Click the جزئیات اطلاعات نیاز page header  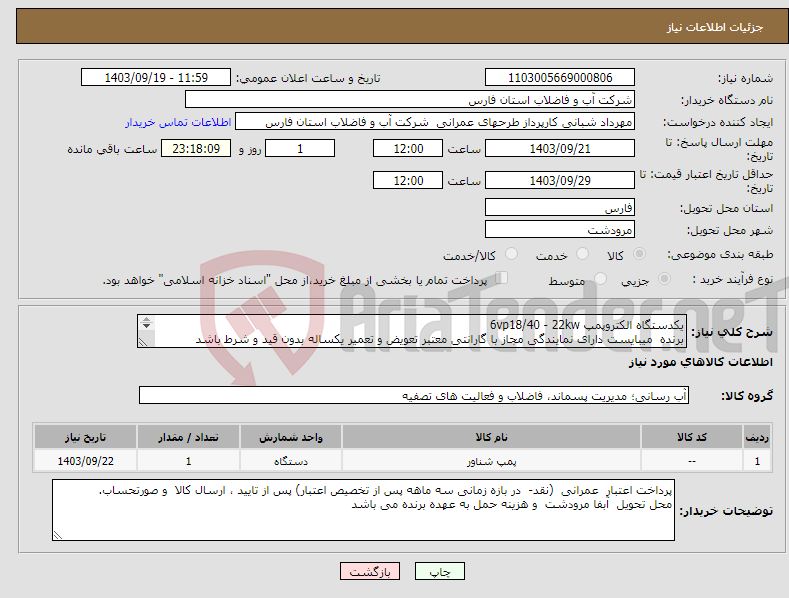(x=715, y=27)
